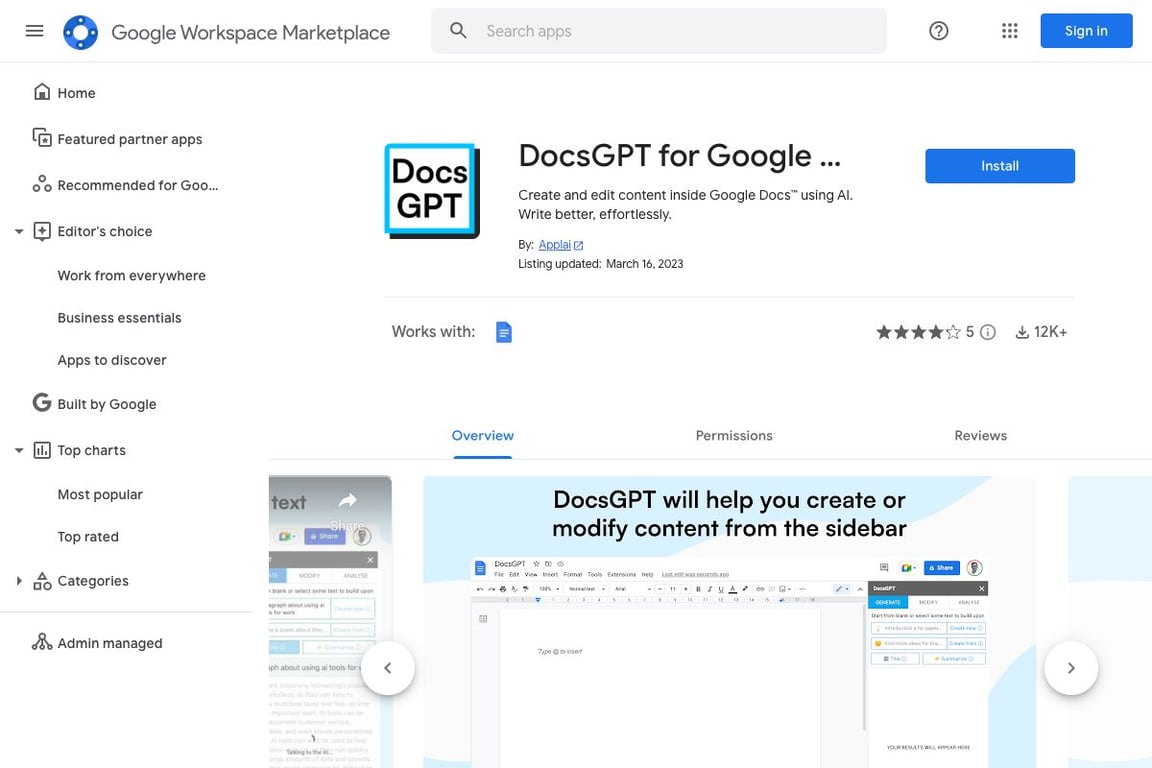
Task: Open Editor's choice category
Action: point(104,232)
